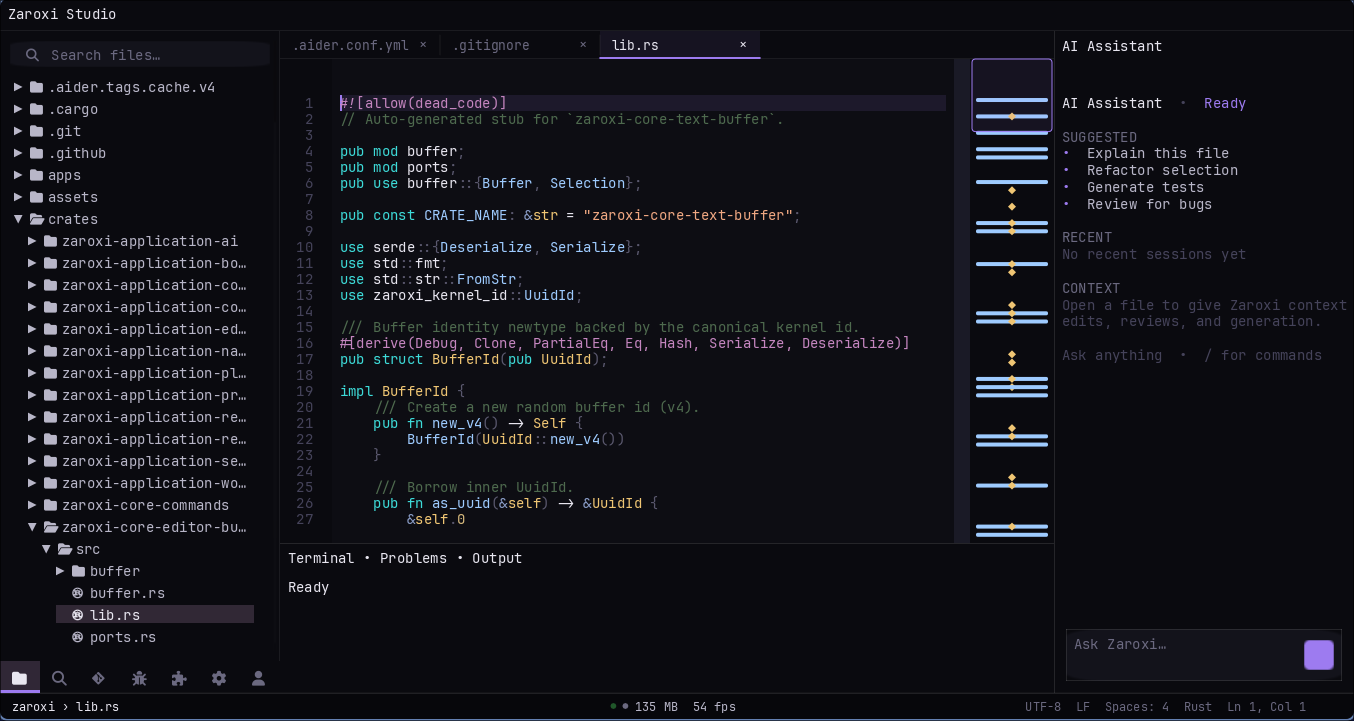Click the 54 fps readout
Viewport: 1354px width, 721px height.
(714, 707)
